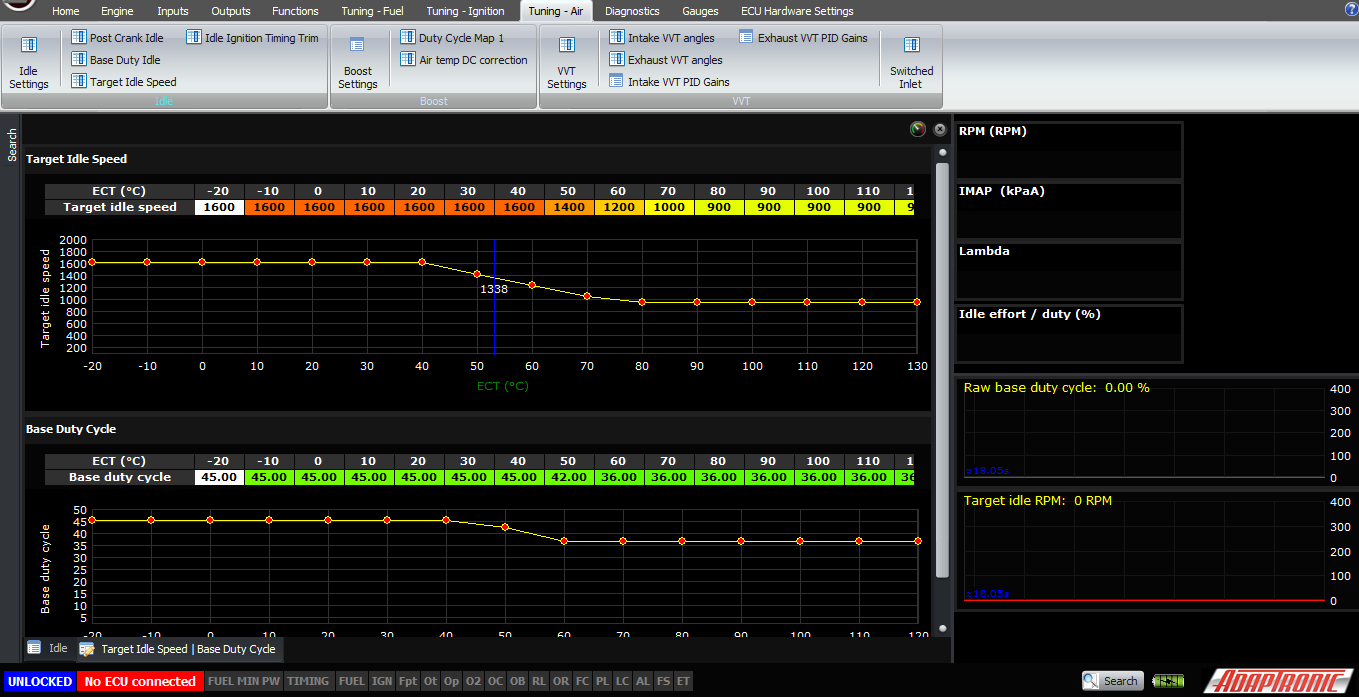Click the application logo button top-left

click(18, 4)
